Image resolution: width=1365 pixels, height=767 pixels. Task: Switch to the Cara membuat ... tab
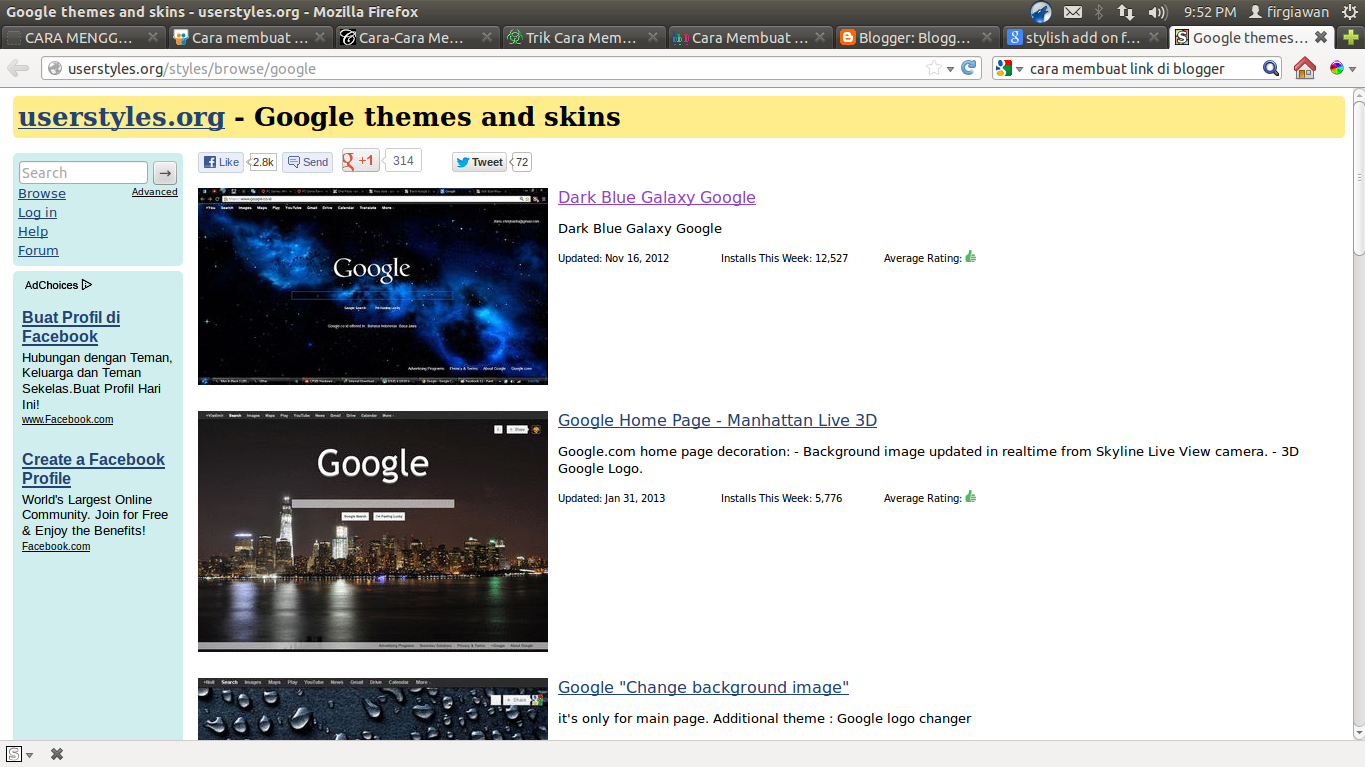249,38
